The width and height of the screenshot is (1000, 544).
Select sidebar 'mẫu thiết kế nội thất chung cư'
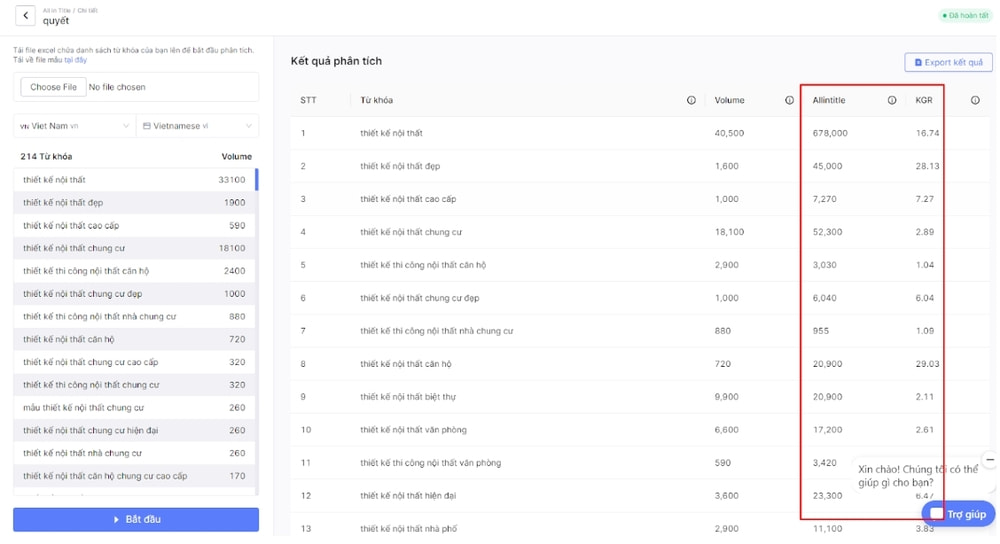[x=134, y=408]
